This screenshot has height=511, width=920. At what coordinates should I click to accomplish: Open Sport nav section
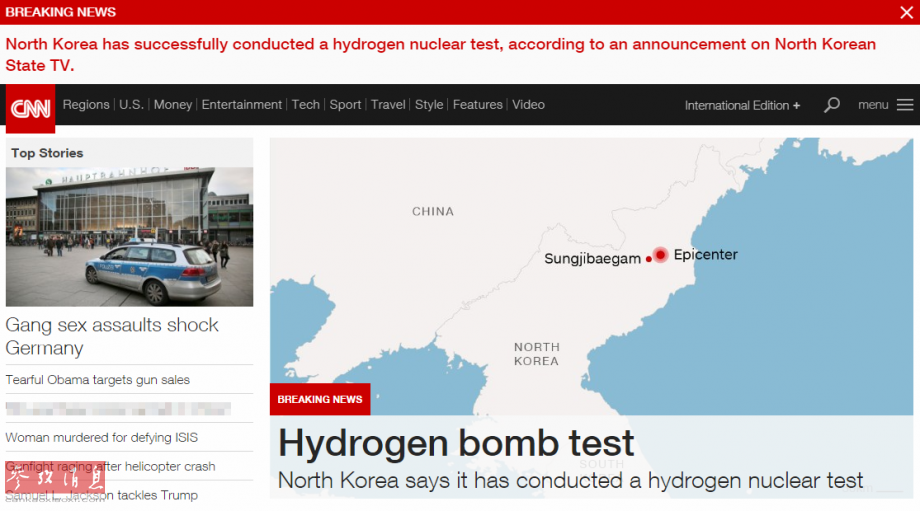(x=345, y=104)
